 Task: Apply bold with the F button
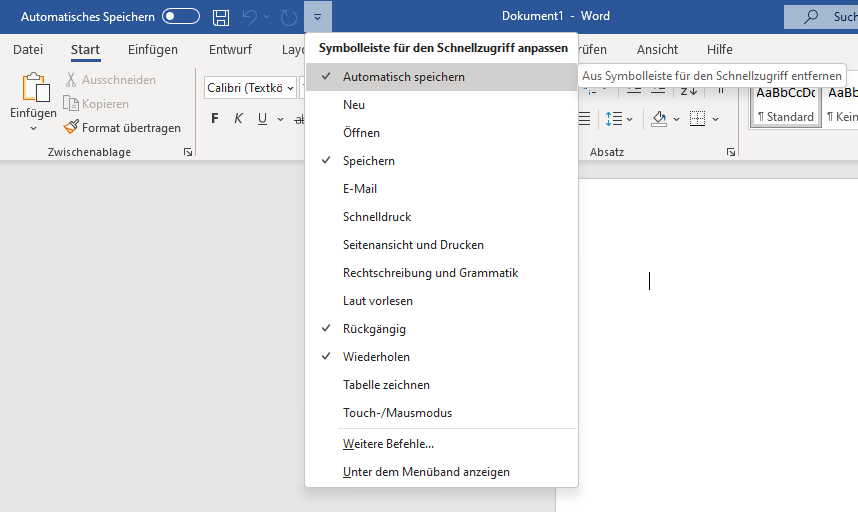pos(214,119)
